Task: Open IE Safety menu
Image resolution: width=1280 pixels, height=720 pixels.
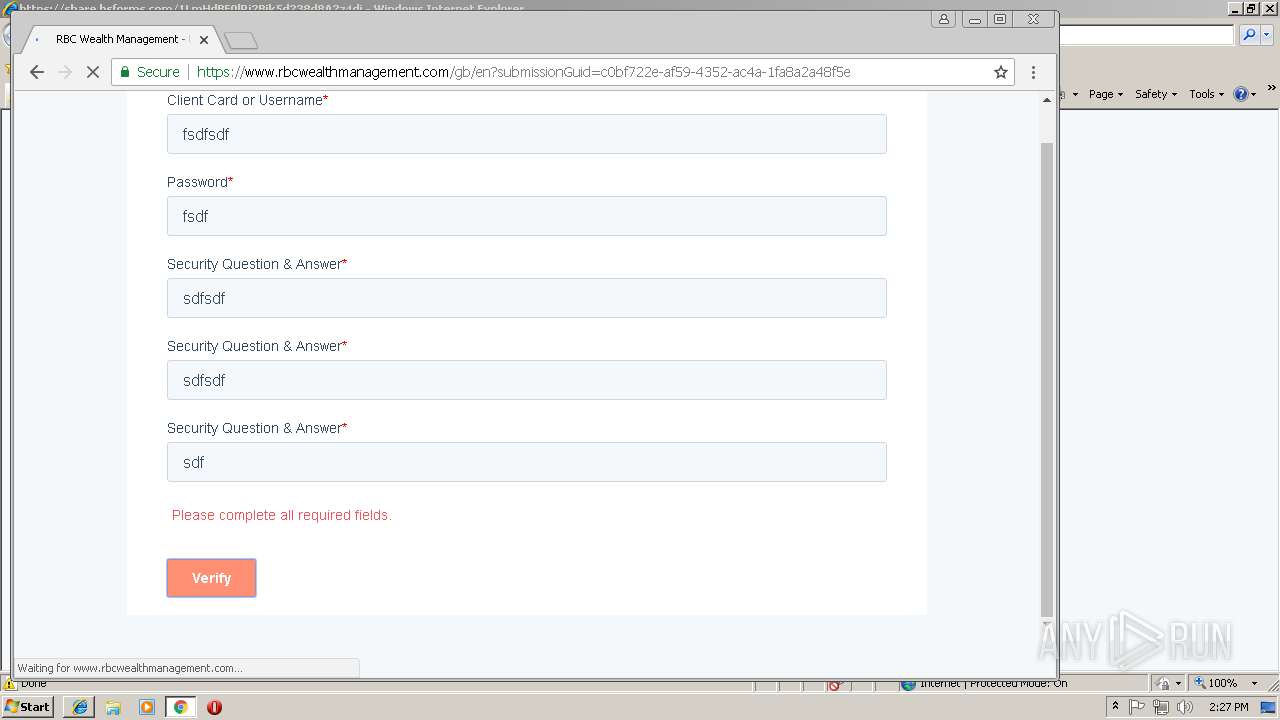Action: [1155, 94]
